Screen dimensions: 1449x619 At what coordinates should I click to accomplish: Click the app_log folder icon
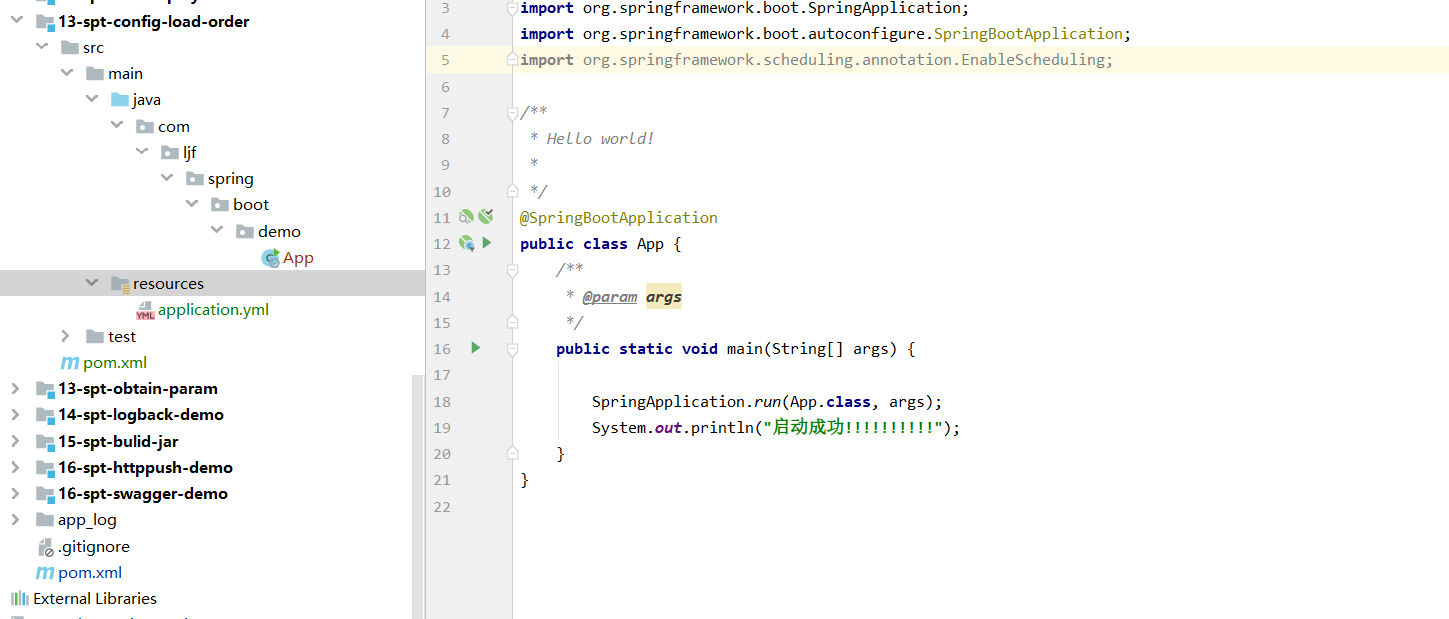coord(45,520)
